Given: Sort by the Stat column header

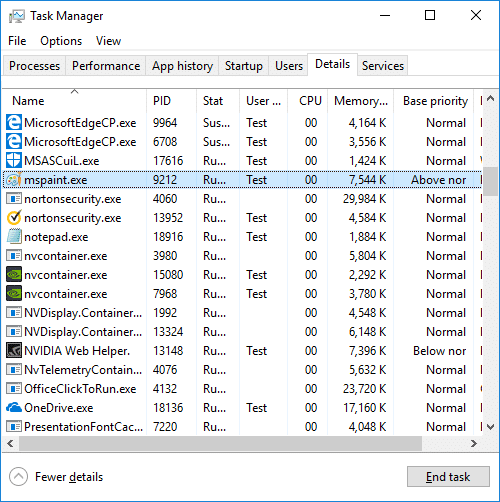Looking at the screenshot, I should [218, 101].
